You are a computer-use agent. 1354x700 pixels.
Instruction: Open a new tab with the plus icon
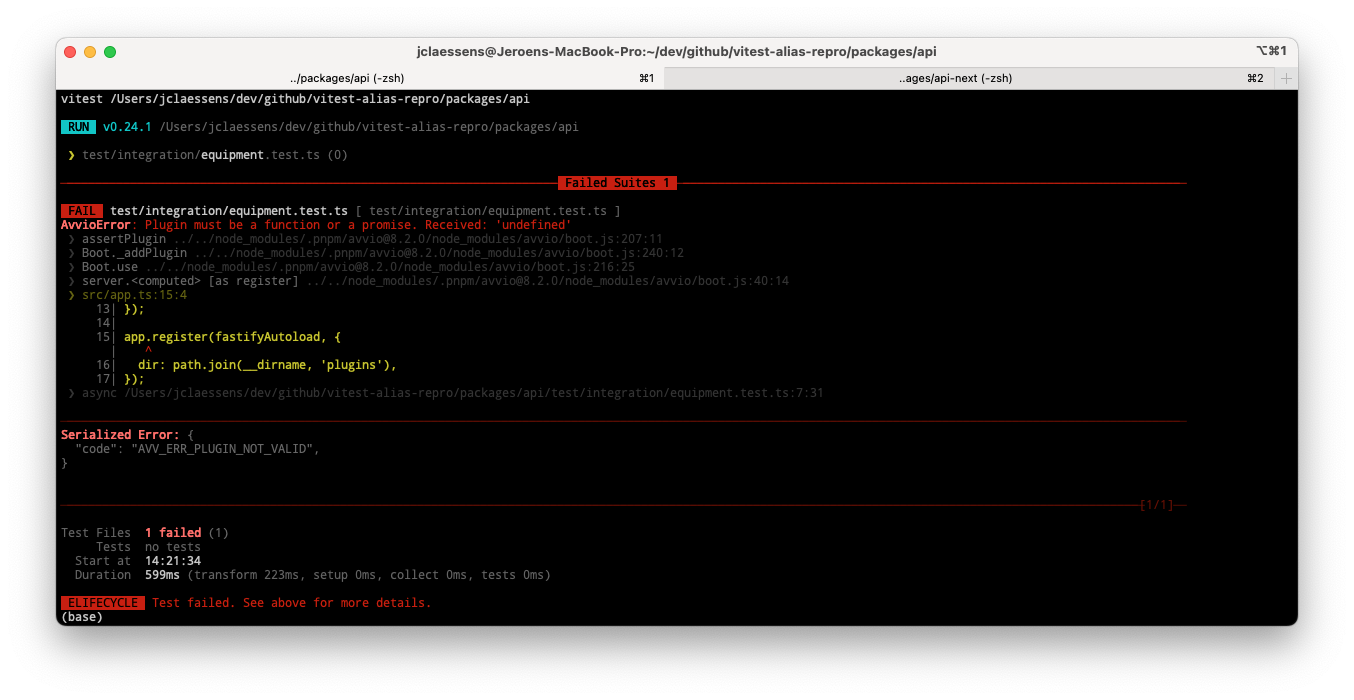[1286, 77]
